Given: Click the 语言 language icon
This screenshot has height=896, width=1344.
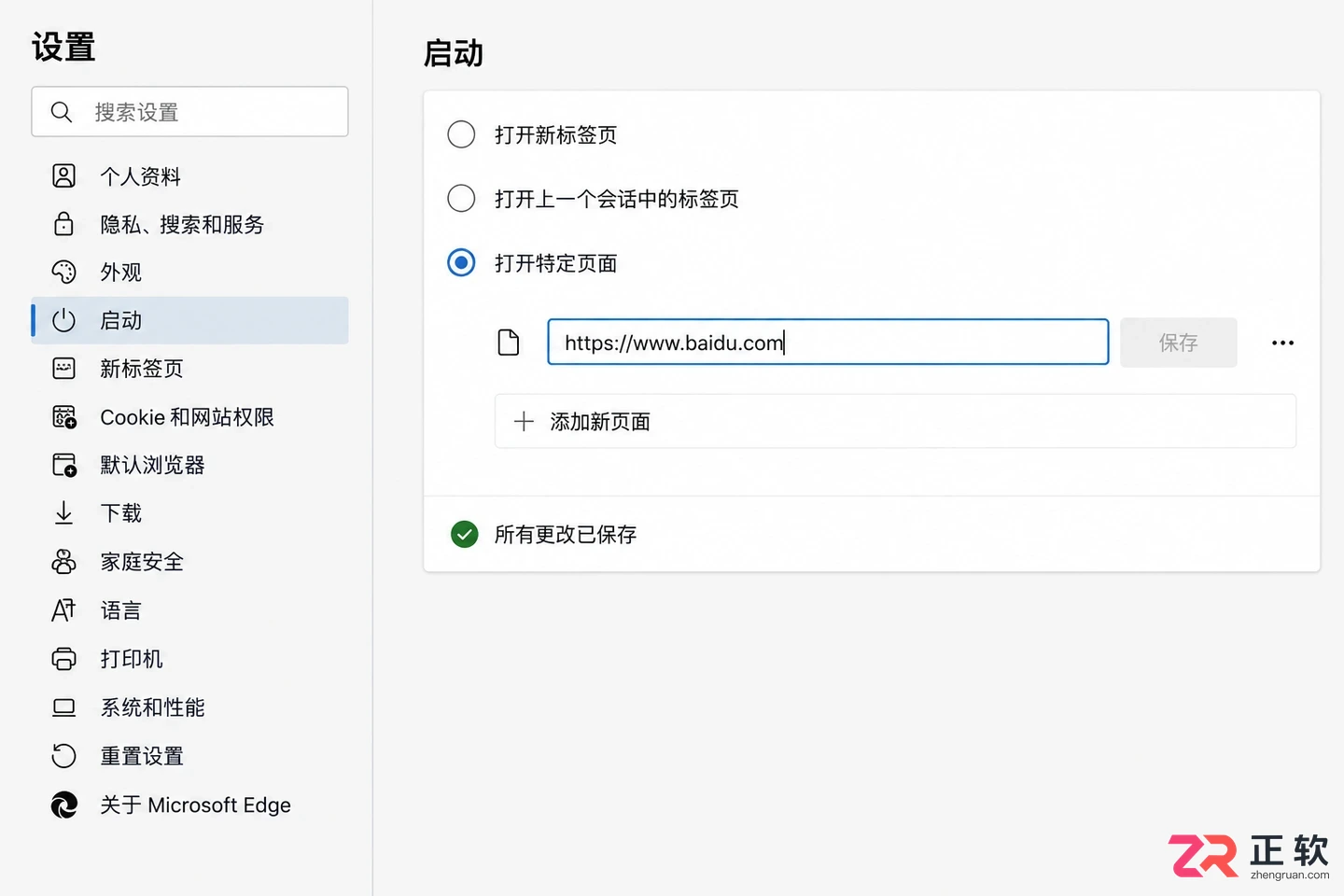Looking at the screenshot, I should (x=63, y=610).
